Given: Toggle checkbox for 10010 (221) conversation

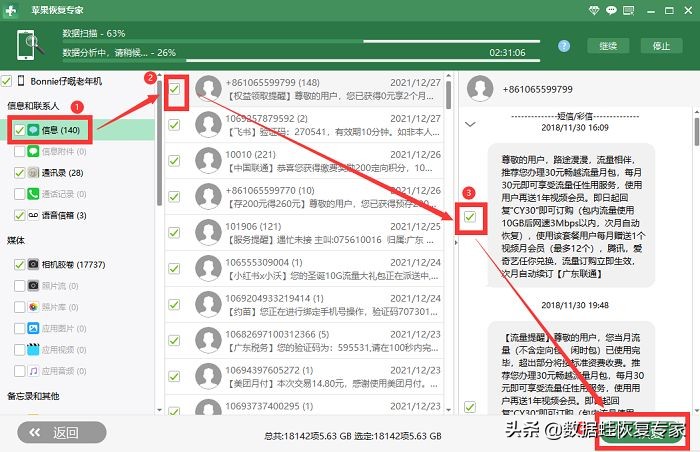Looking at the screenshot, I should click(175, 160).
